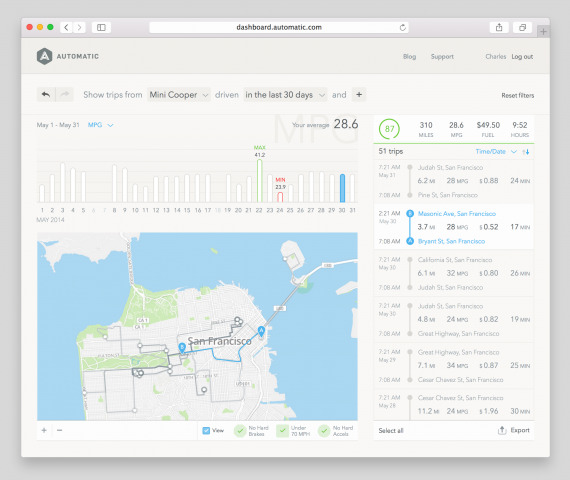Screen dimensions: 570x480
Task: Click the driving score 87 circle
Action: pyautogui.click(x=389, y=129)
